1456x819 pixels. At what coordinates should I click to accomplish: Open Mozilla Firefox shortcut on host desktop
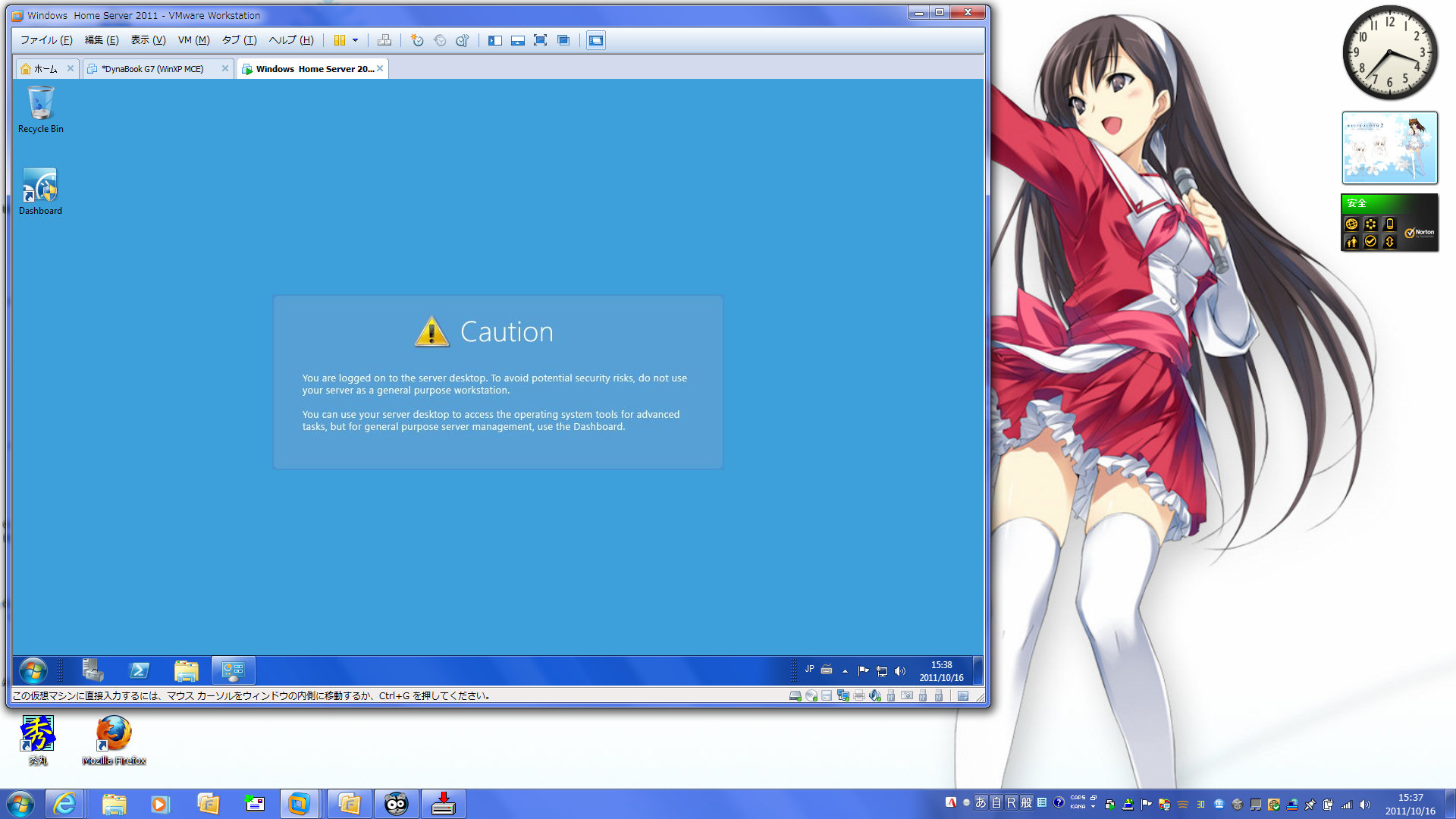click(x=114, y=741)
